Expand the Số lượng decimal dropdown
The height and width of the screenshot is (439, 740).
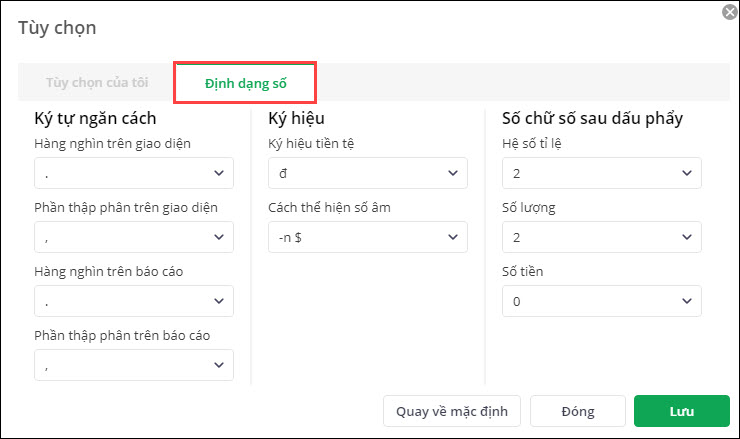[x=601, y=237]
